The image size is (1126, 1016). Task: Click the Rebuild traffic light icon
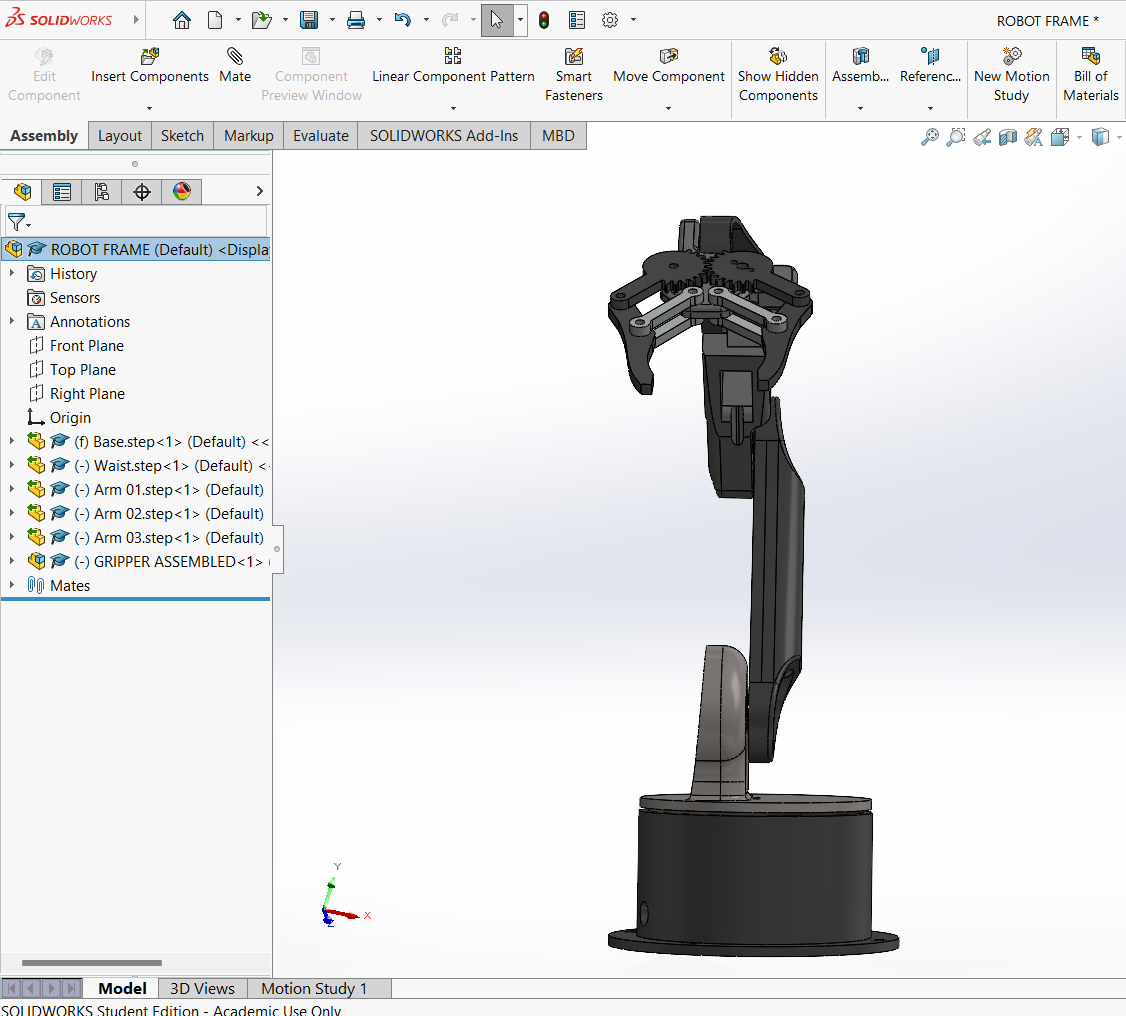[544, 20]
